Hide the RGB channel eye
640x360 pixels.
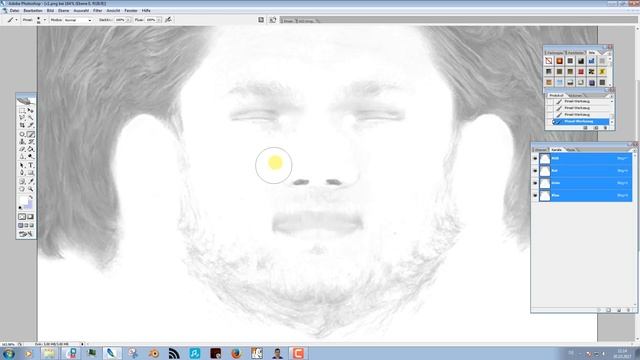pos(535,158)
